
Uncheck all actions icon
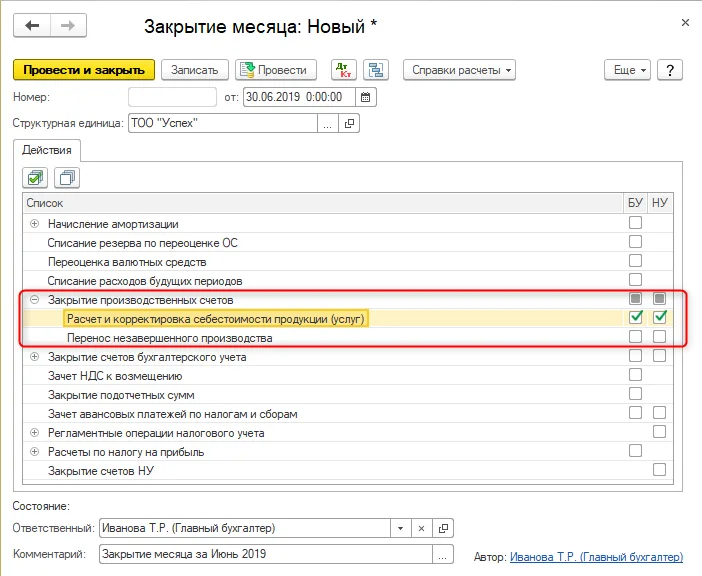click(67, 178)
